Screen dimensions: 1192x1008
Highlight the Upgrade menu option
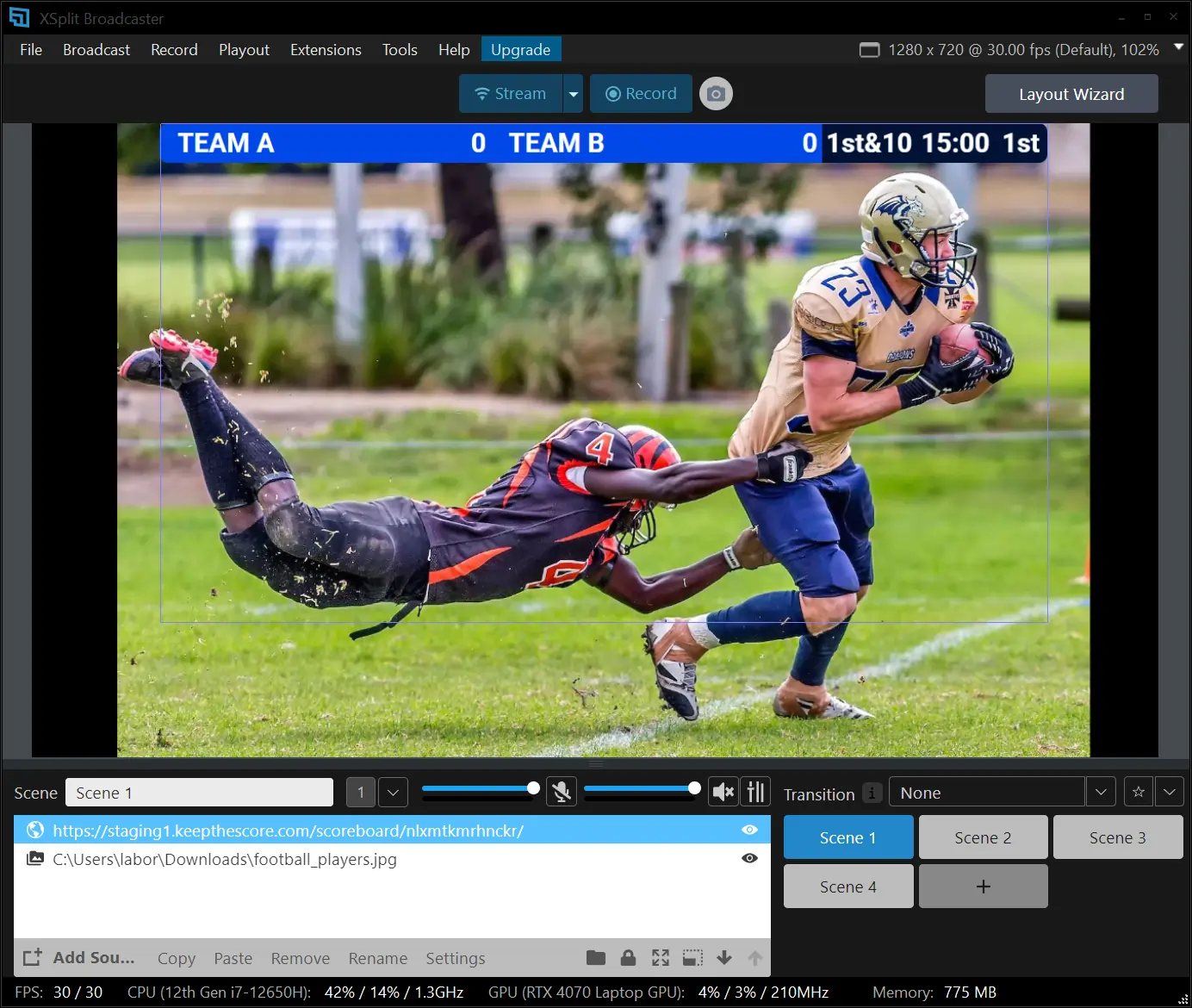coord(520,49)
